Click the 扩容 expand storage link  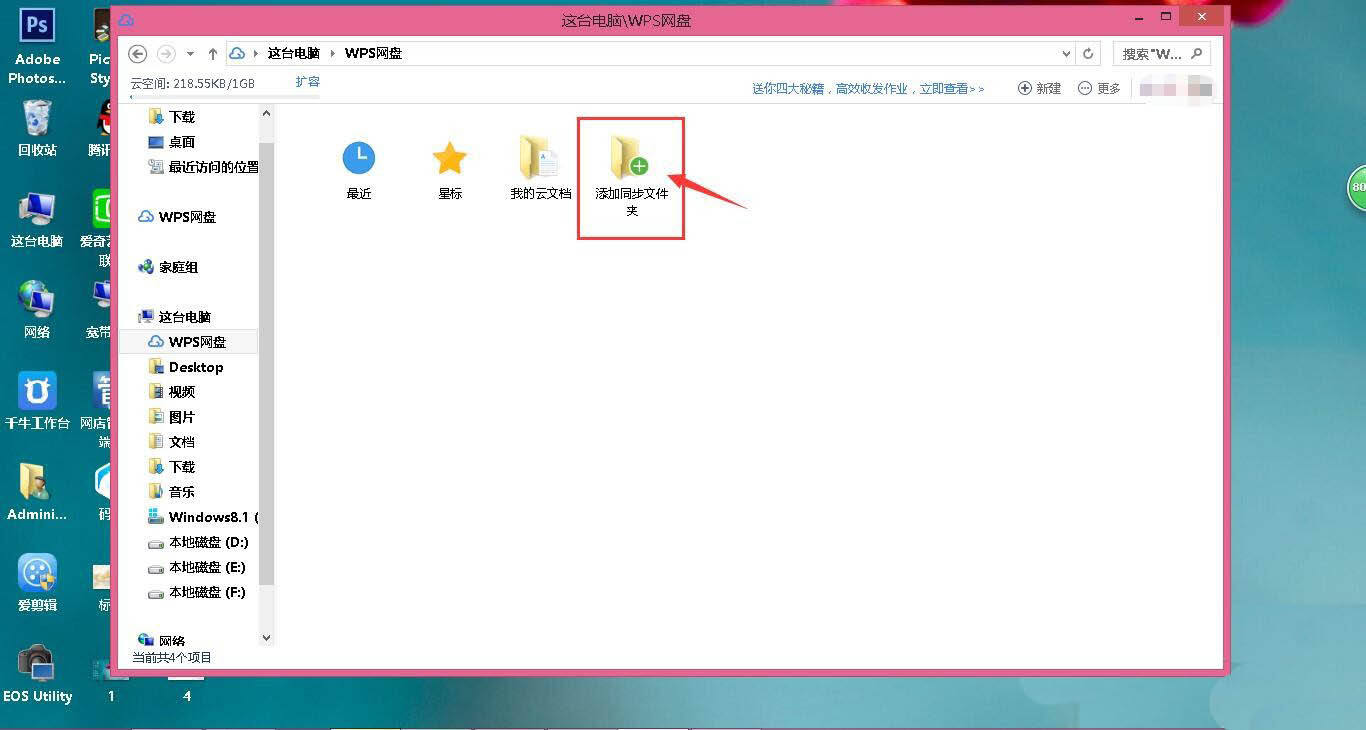(x=307, y=81)
